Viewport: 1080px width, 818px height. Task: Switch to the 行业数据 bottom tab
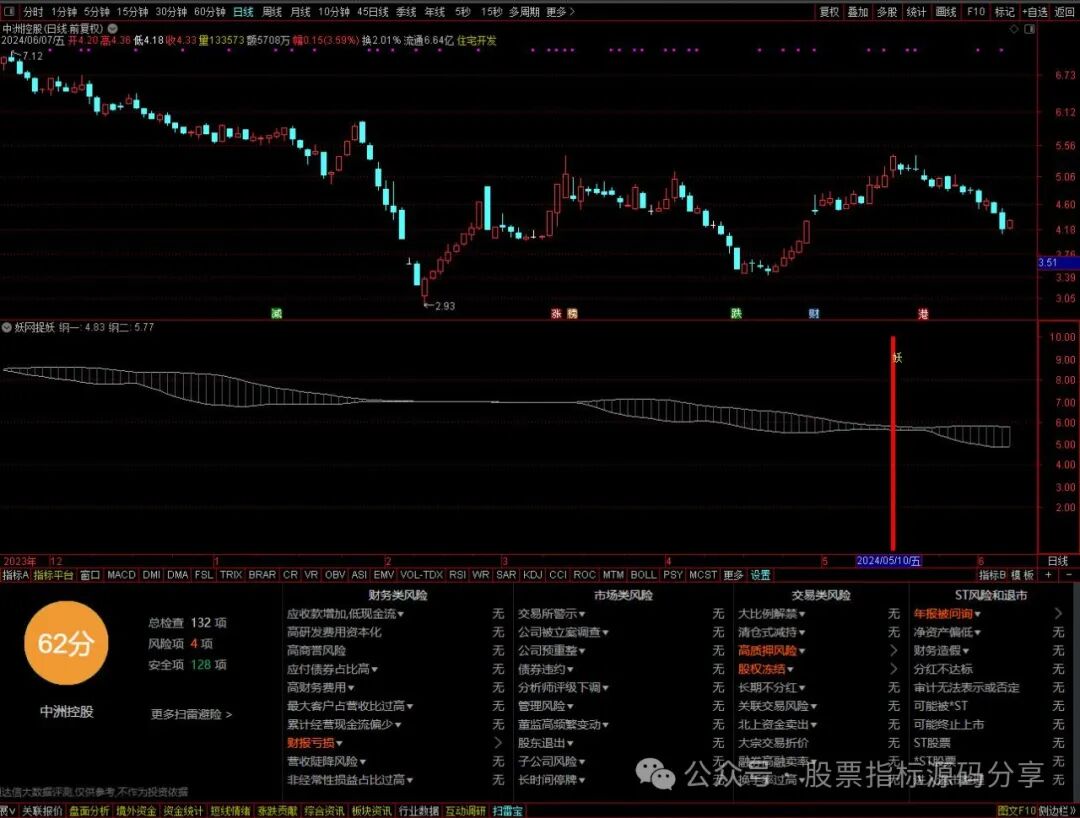pos(419,811)
